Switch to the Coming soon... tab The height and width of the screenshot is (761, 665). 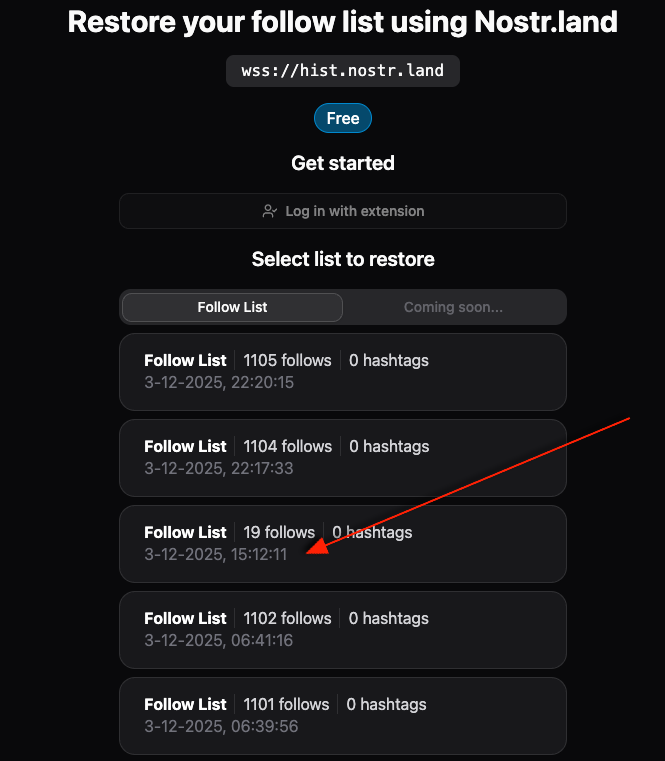[x=453, y=307]
